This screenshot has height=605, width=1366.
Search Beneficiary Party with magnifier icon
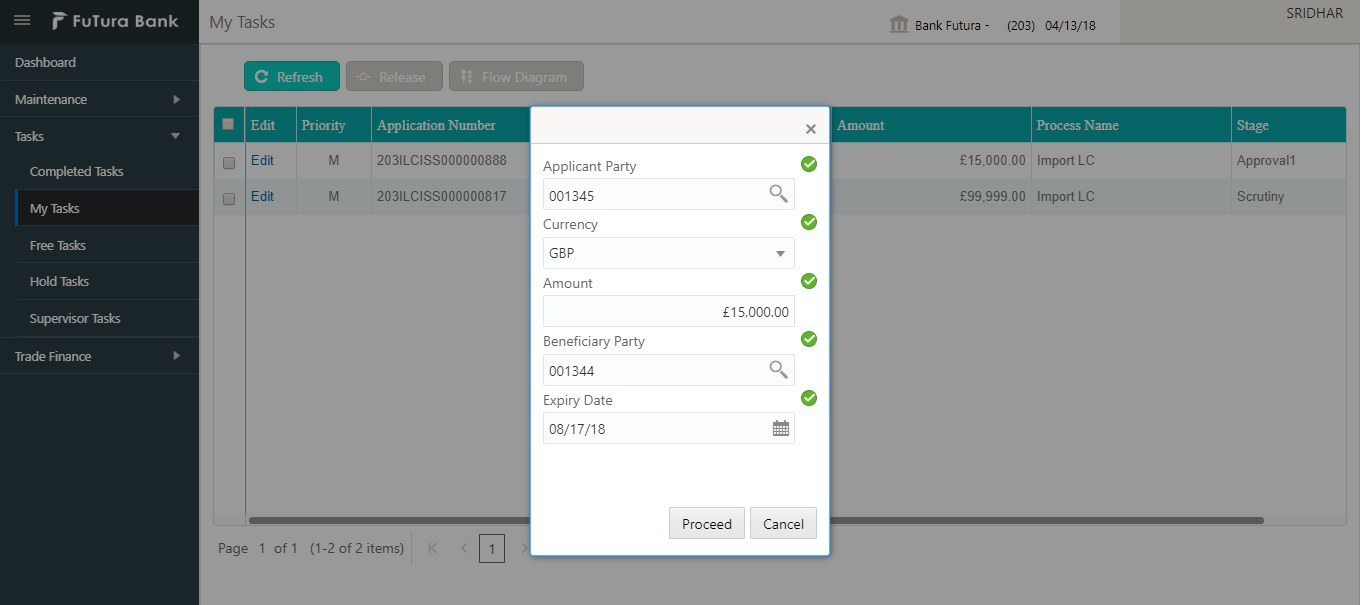[x=778, y=370]
